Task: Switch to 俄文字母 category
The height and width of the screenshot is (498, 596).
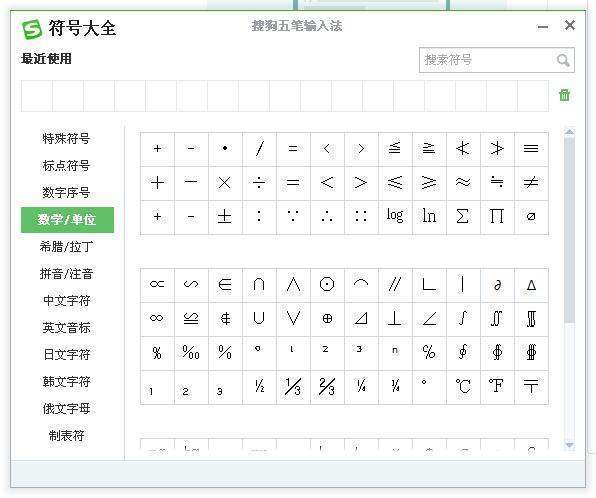Action: 66,409
